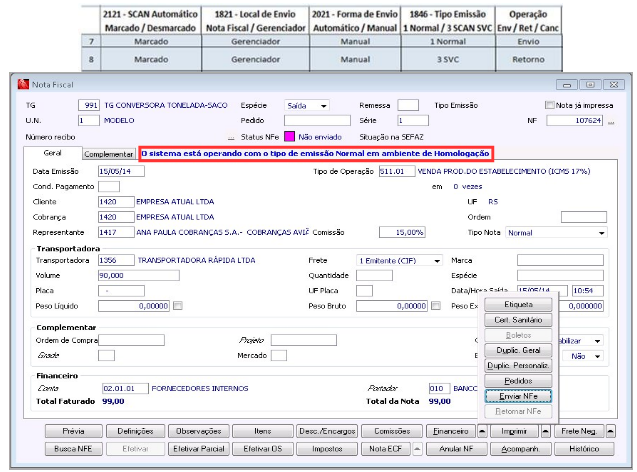Screen dimensions: 637x472
Task: Click the Prévia button
Action: [x=74, y=431]
